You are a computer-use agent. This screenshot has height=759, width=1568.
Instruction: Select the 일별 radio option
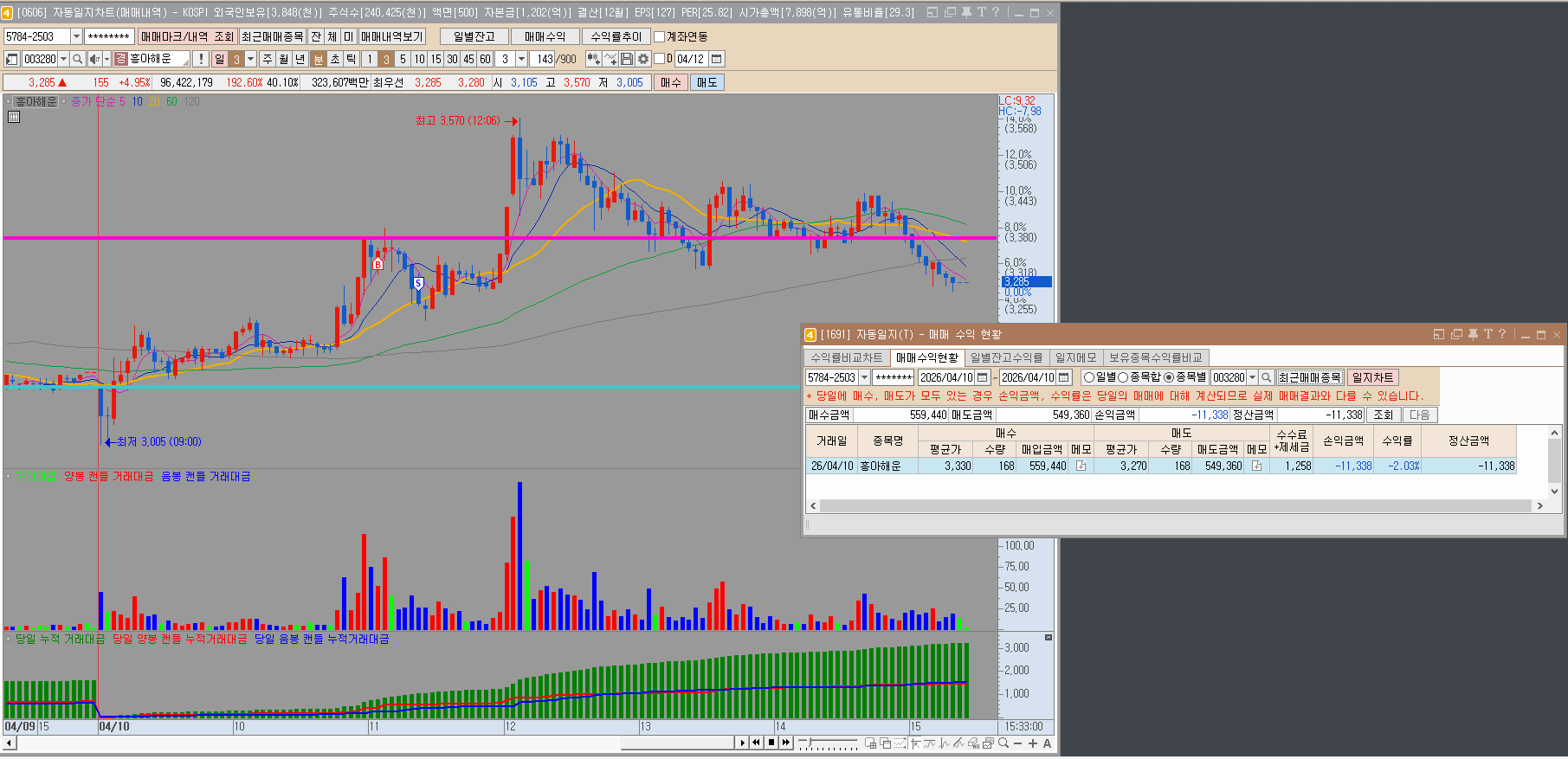coord(1089,377)
